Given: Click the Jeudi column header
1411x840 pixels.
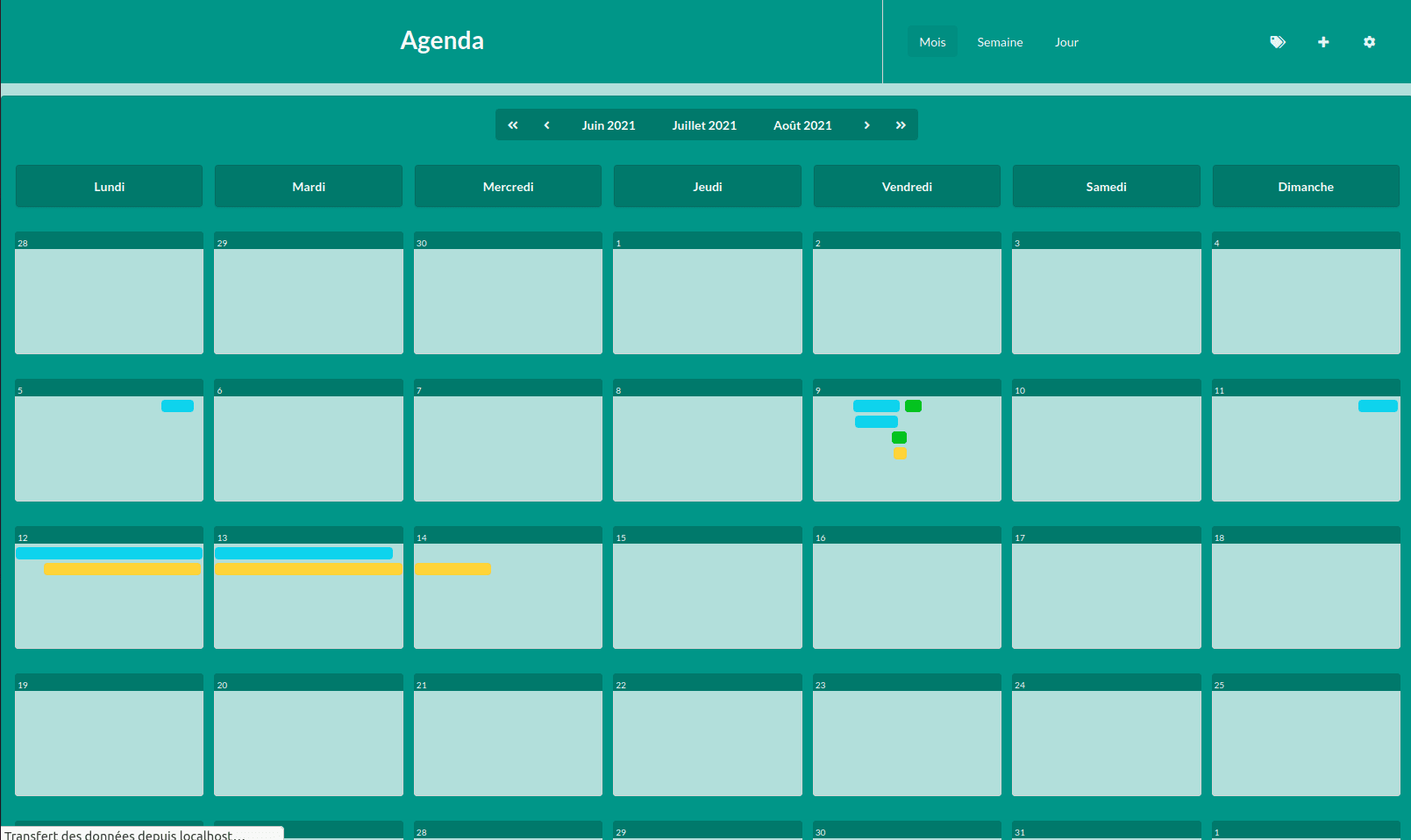Looking at the screenshot, I should point(708,186).
